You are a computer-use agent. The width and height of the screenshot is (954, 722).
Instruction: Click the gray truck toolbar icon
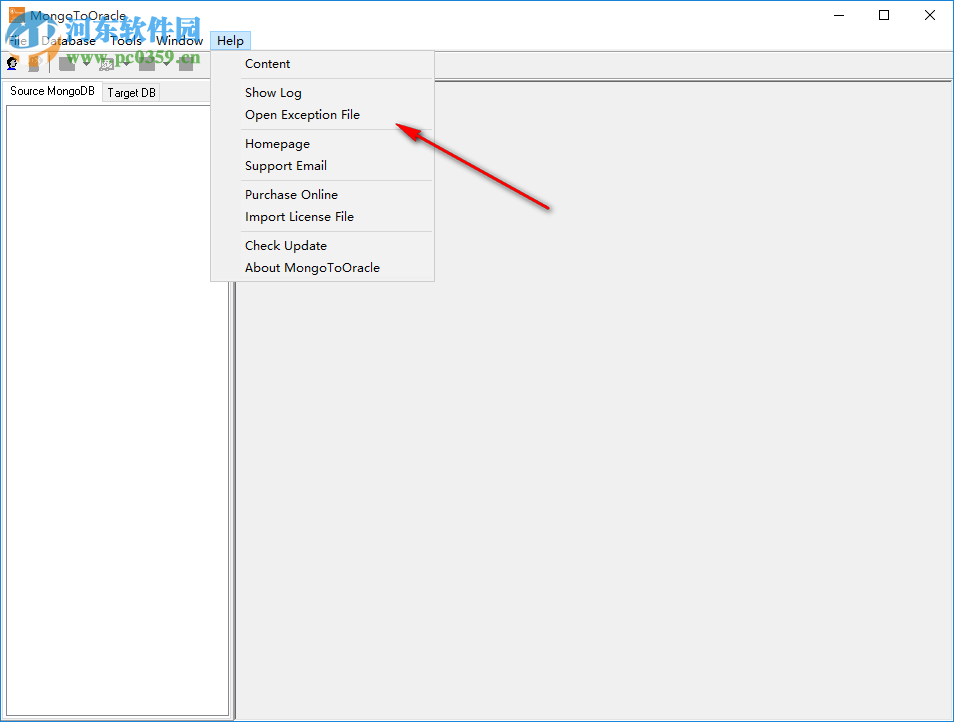[x=107, y=63]
